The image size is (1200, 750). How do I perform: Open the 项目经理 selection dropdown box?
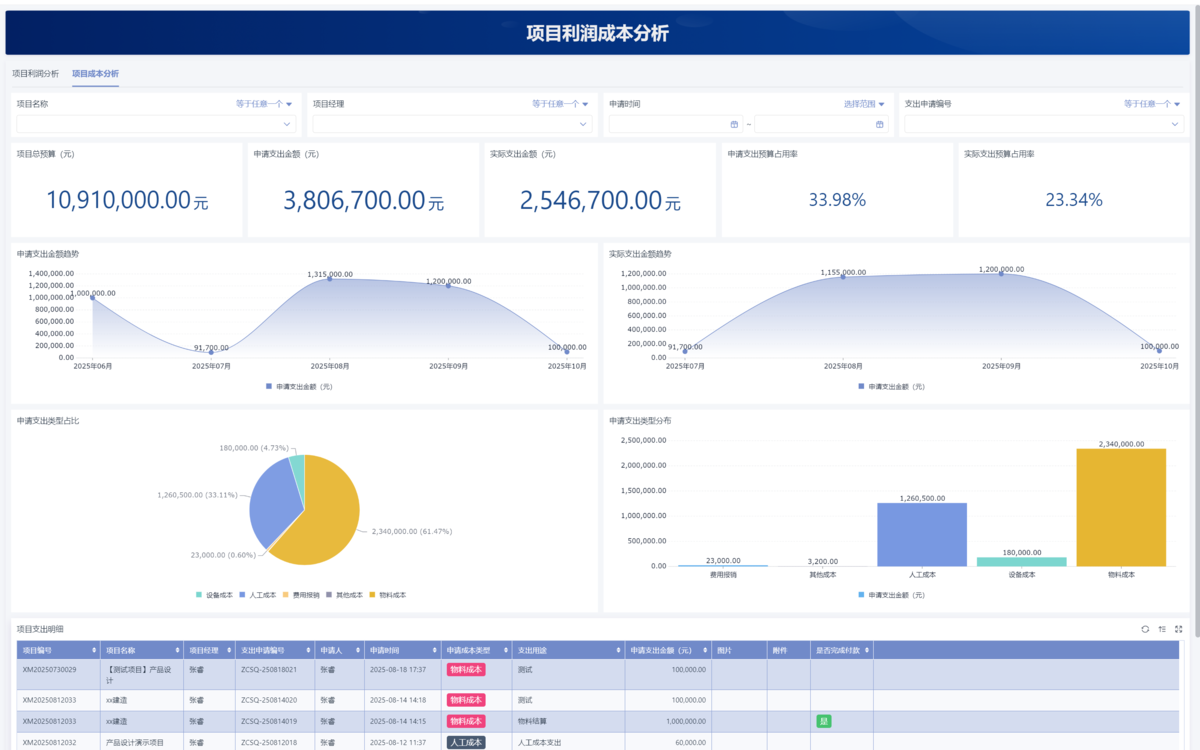452,124
